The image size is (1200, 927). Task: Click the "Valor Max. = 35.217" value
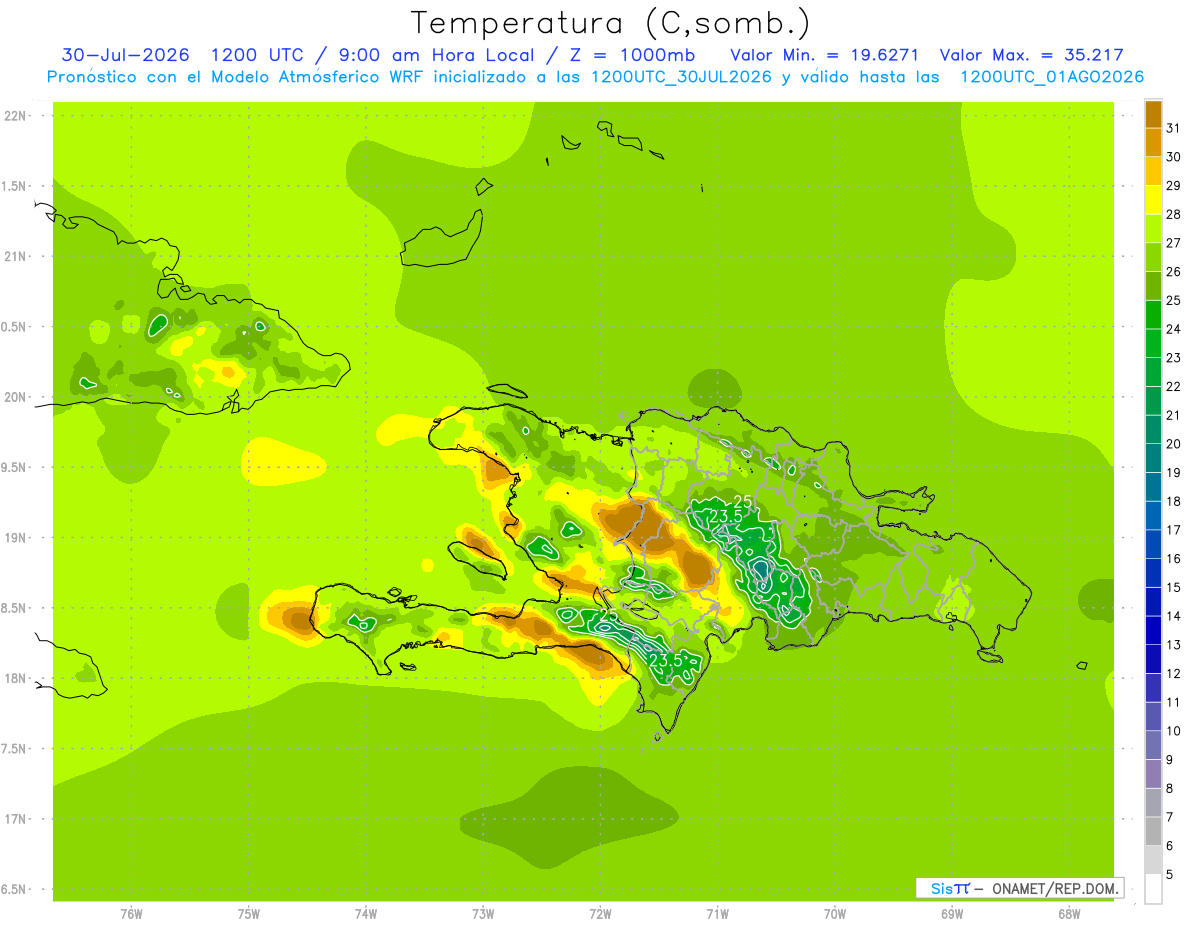point(1033,55)
